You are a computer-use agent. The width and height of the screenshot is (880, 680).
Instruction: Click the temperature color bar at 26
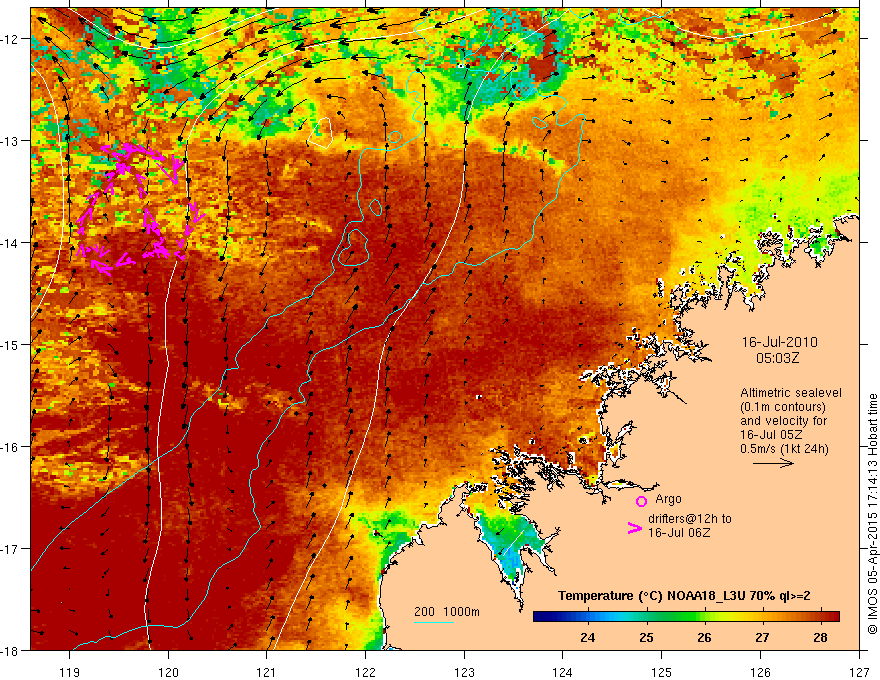pyautogui.click(x=704, y=617)
